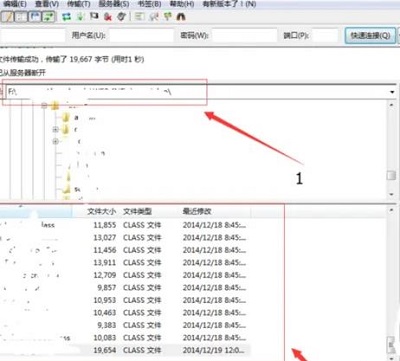Image resolution: width=400 pixels, height=361 pixels.
Task: Click the red disconnect from server icon
Action: pos(107,17)
